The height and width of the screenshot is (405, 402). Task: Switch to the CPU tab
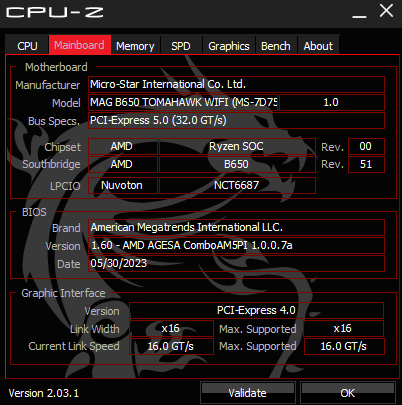pos(27,45)
